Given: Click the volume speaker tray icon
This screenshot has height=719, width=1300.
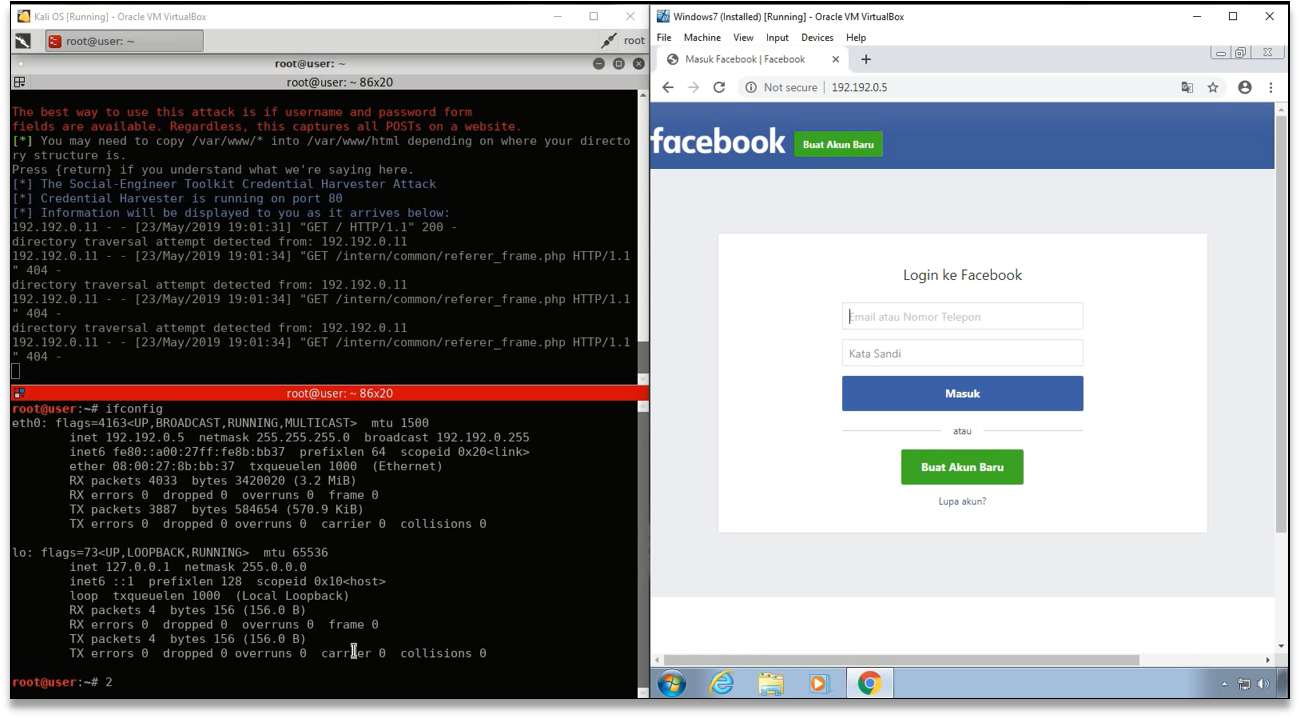Looking at the screenshot, I should tap(1263, 685).
